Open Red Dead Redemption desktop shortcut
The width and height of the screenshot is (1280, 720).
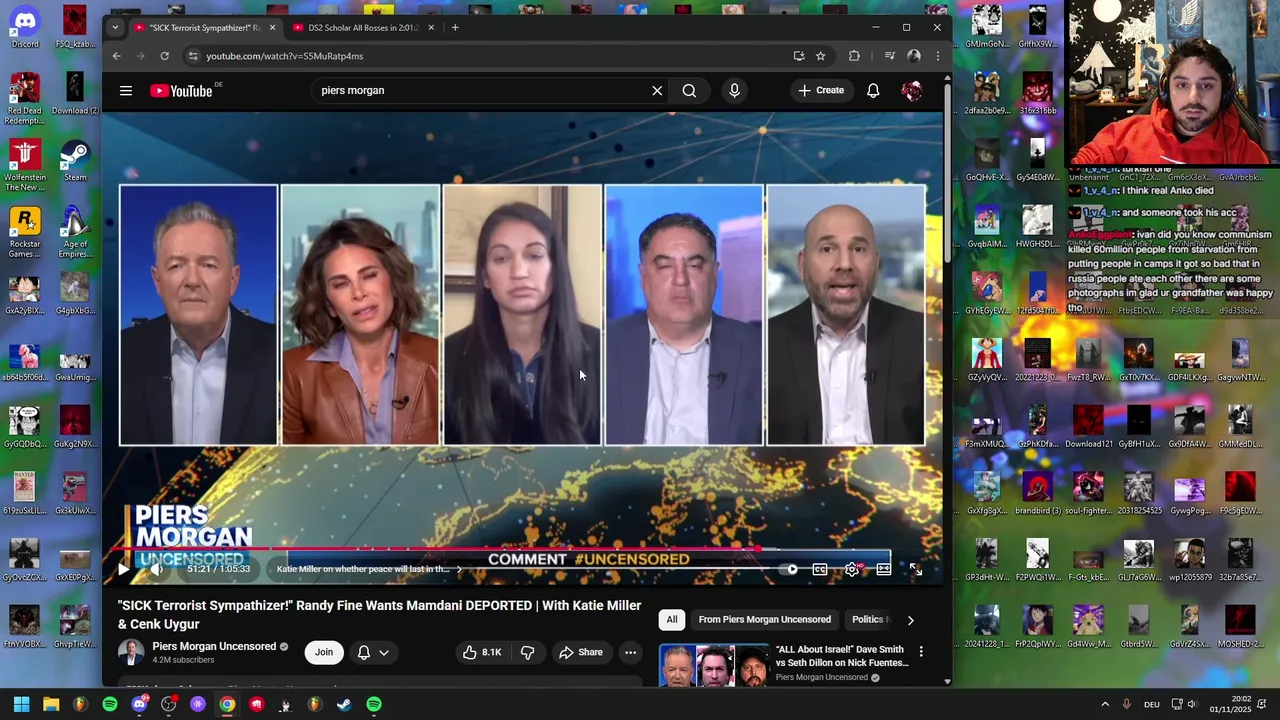(x=25, y=98)
